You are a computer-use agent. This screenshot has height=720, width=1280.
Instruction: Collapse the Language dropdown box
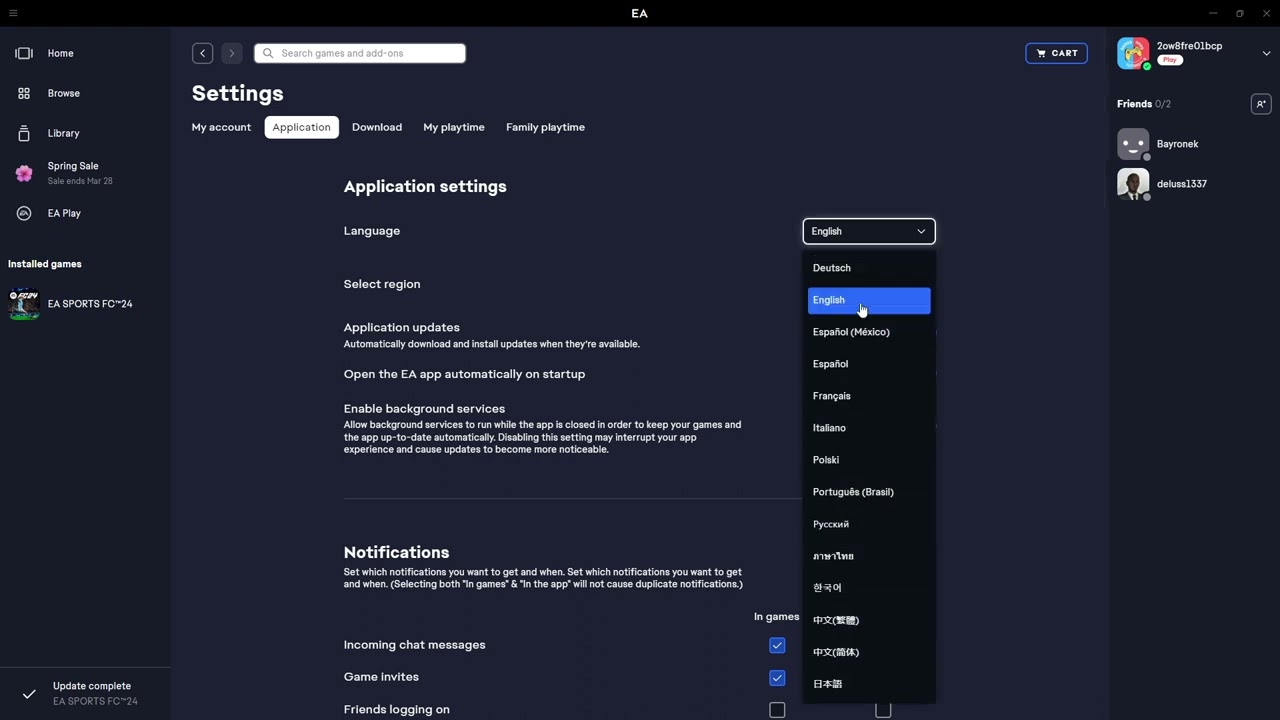pos(869,231)
